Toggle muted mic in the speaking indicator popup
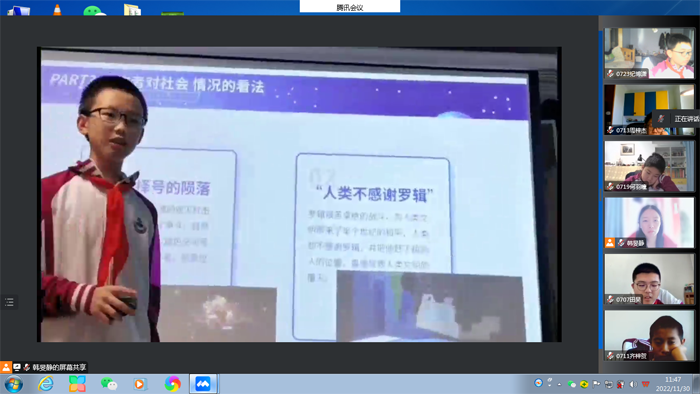The height and width of the screenshot is (394, 700). (661, 119)
